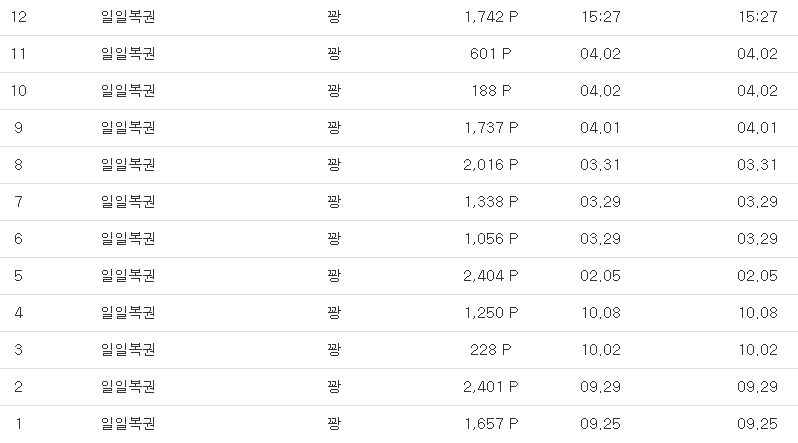Open the 일일복권 entry in row 8
This screenshot has width=798, height=443.
(128, 165)
